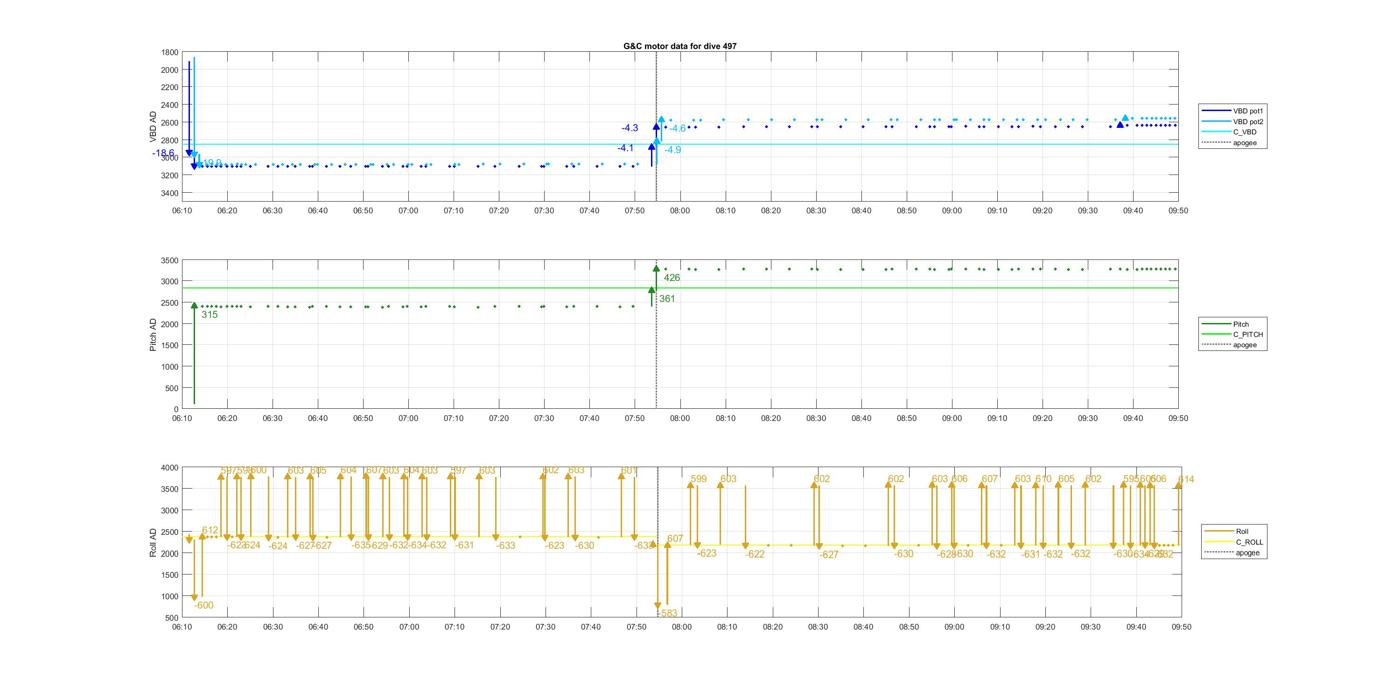The height and width of the screenshot is (693, 1400).
Task: Click the '09:00' tick under the Pitch plot
Action: [x=952, y=419]
